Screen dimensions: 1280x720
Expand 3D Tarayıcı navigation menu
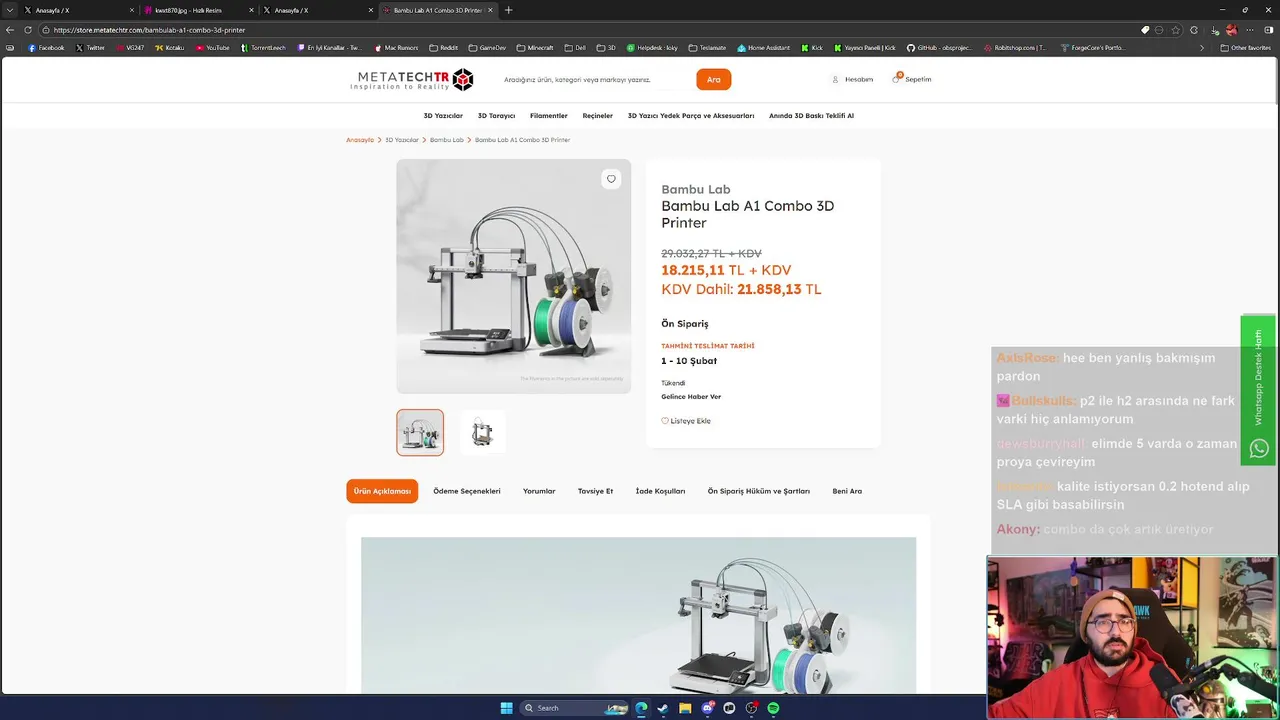click(x=496, y=115)
